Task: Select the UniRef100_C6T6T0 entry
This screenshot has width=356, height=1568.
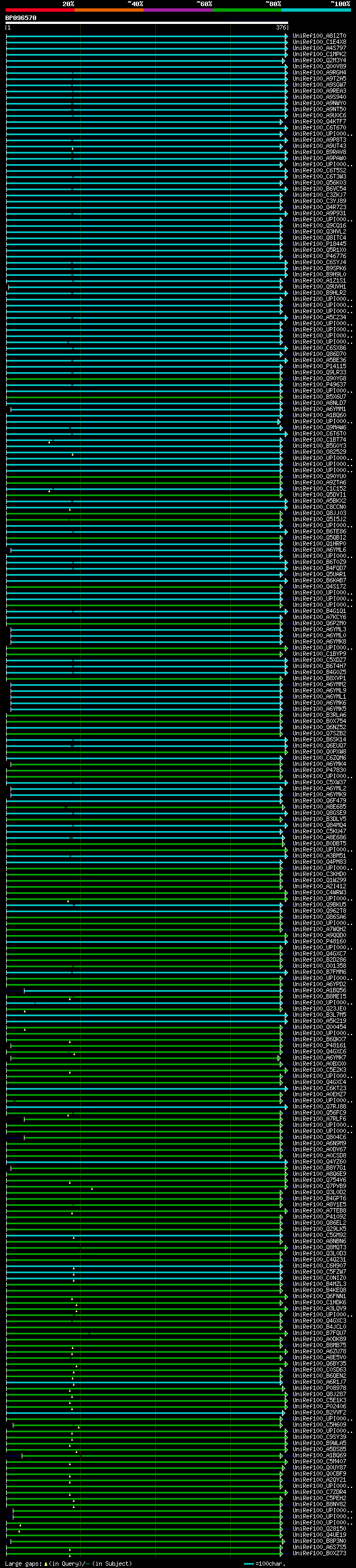Action: tap(319, 433)
